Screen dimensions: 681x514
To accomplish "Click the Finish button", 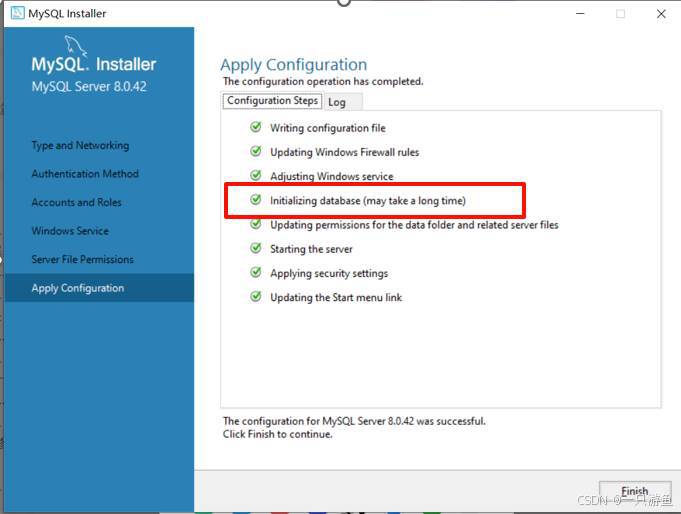I will pos(635,491).
